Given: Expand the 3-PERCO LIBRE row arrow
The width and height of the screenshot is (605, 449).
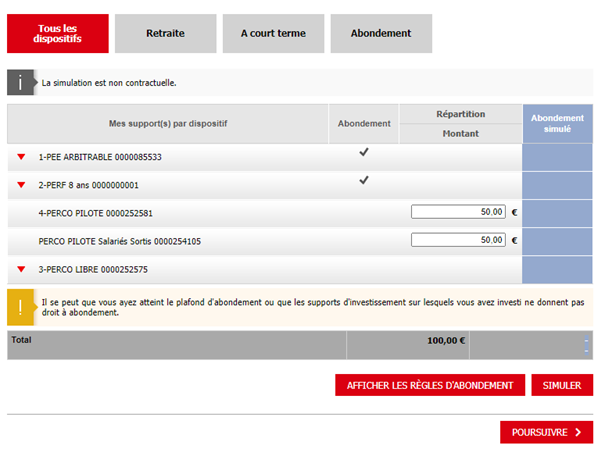Looking at the screenshot, I should [21, 270].
